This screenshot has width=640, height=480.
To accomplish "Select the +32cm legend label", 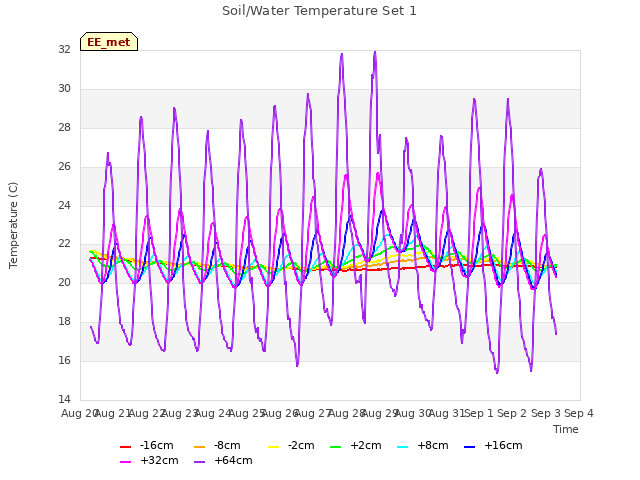I will (159, 460).
